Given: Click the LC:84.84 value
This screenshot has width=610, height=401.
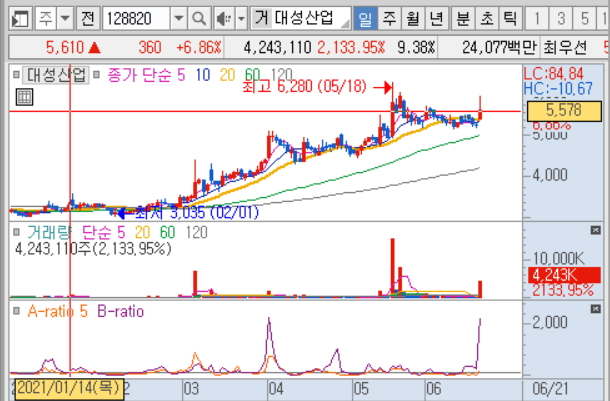Looking at the screenshot, I should pos(554,74).
